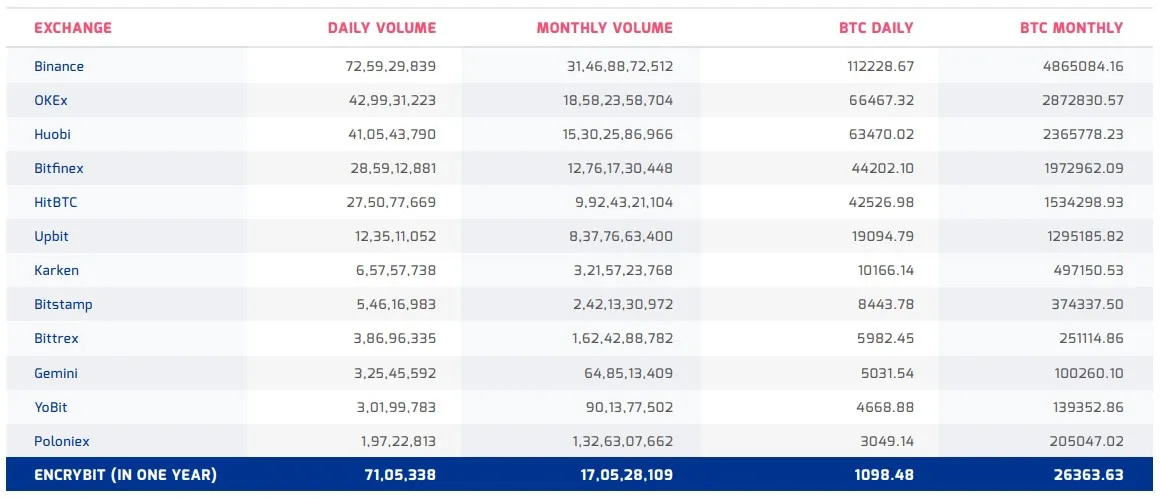Click Bitstamp monthly volume 2,42,13,30,972
1160x498 pixels.
coord(624,304)
